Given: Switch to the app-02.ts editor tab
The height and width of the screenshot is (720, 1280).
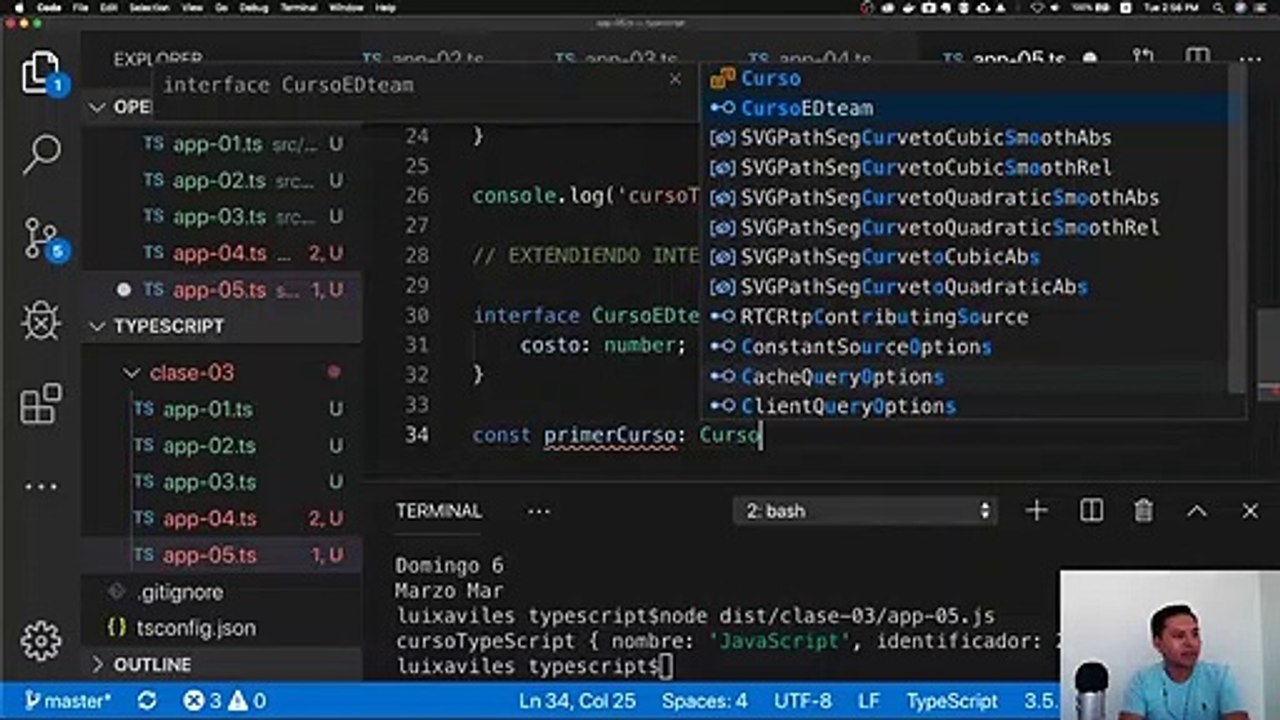Looking at the screenshot, I should click(x=425, y=59).
